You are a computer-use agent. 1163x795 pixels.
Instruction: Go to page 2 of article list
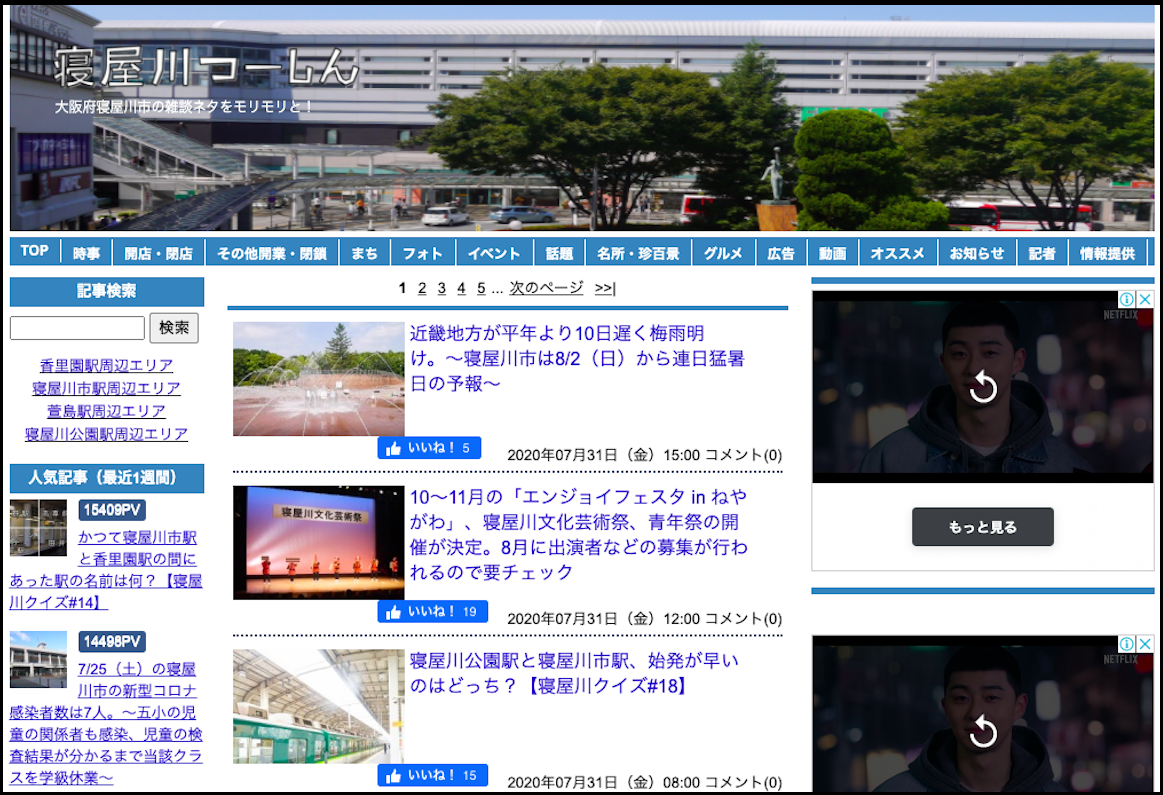pyautogui.click(x=422, y=288)
